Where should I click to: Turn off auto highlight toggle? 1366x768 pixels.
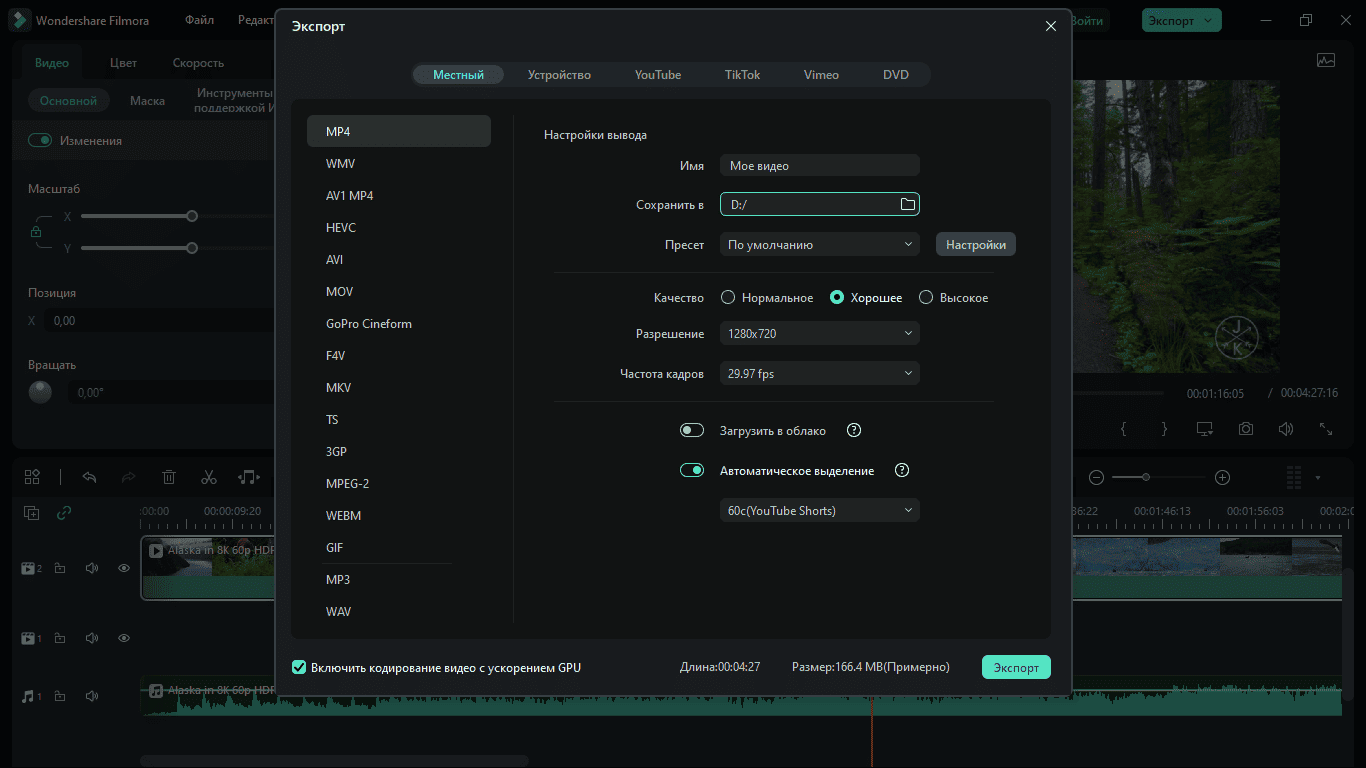(692, 471)
